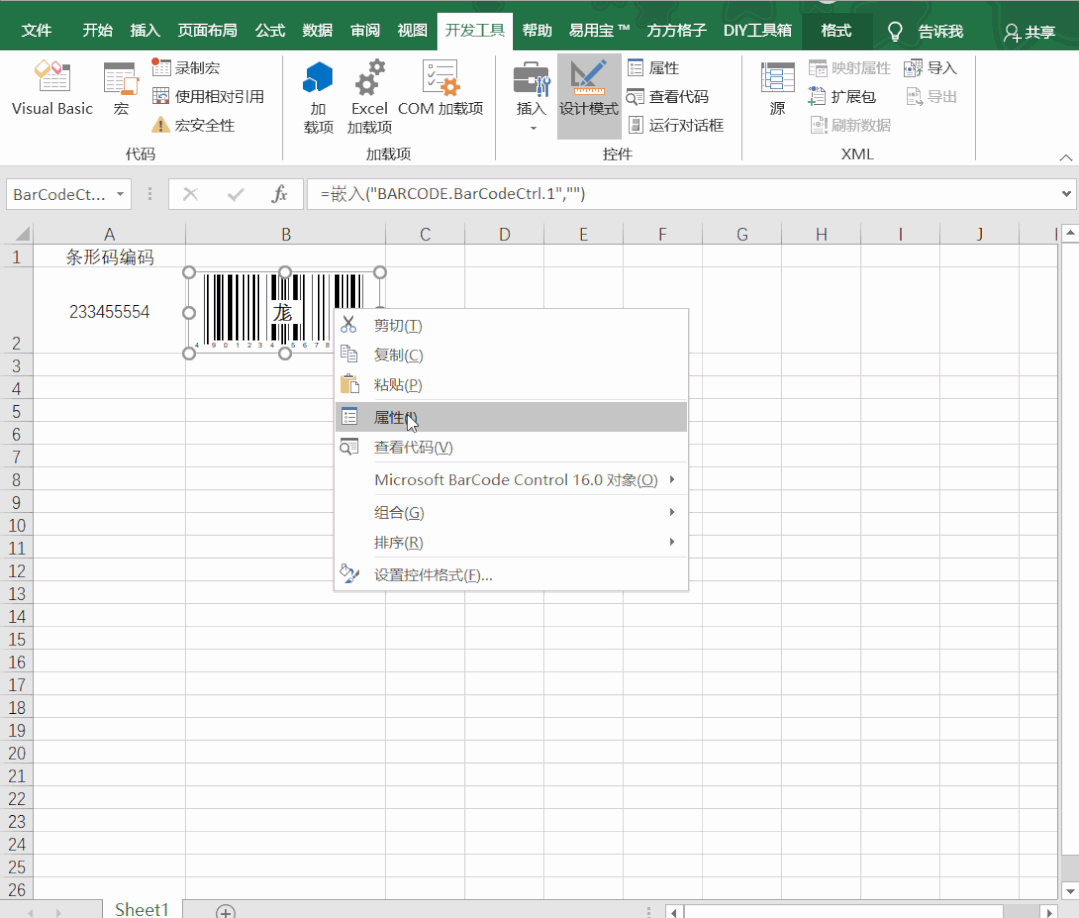The width and height of the screenshot is (1079, 918).
Task: Start recording a macro (录制宏)
Action: (186, 67)
